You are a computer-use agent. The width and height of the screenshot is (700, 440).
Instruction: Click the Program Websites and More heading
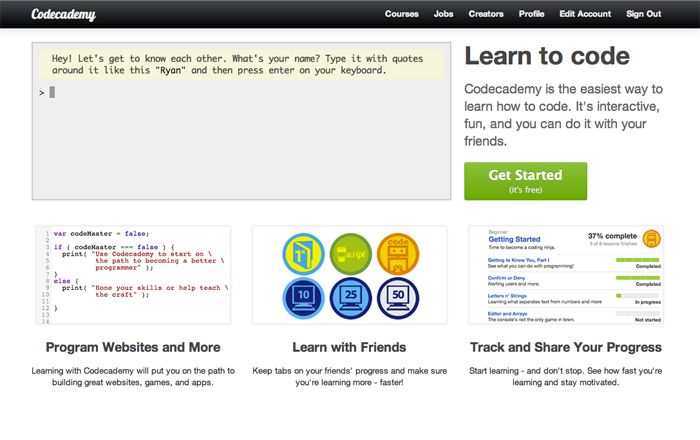[133, 347]
